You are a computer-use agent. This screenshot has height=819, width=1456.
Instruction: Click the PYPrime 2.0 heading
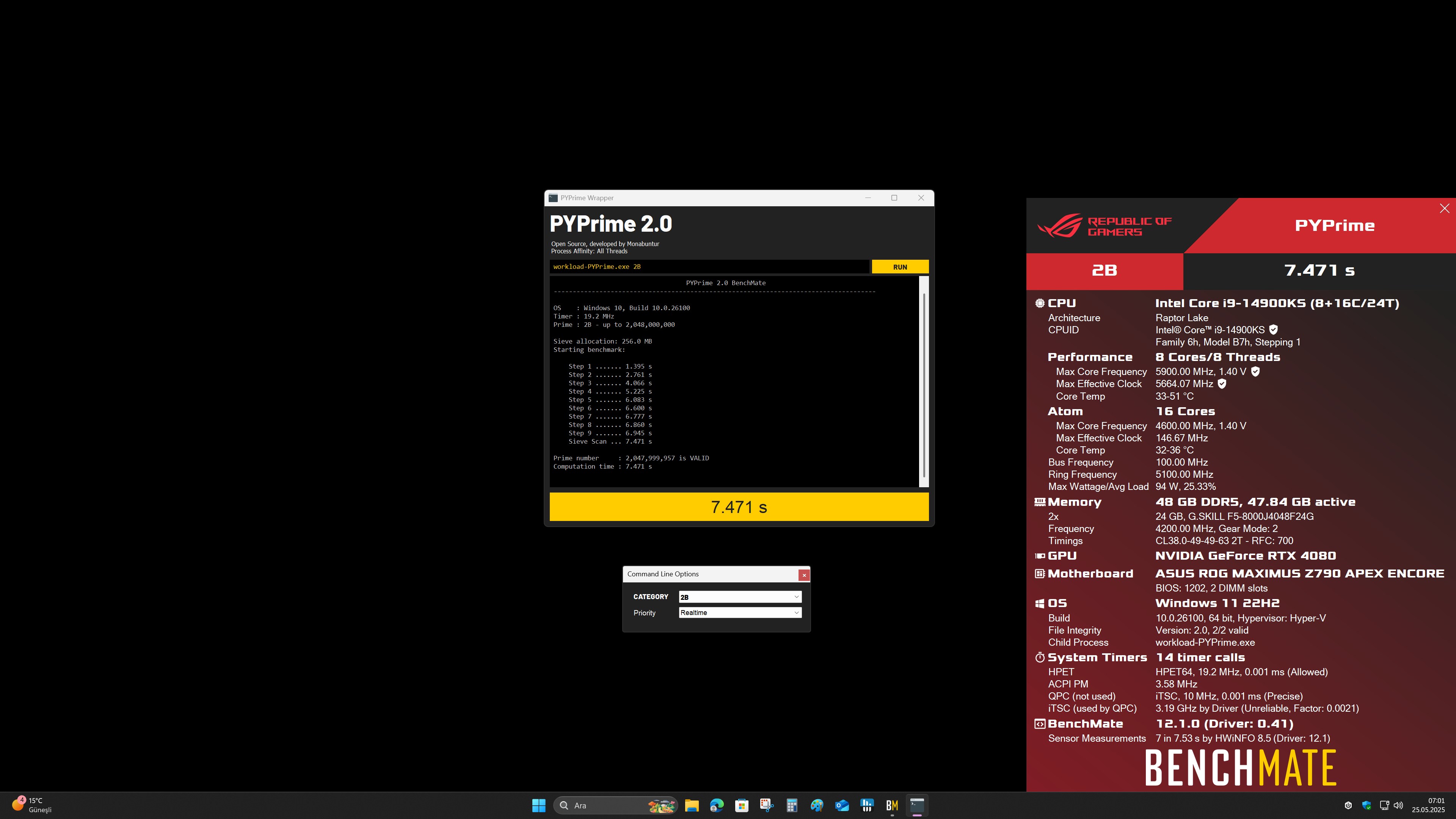point(610,224)
